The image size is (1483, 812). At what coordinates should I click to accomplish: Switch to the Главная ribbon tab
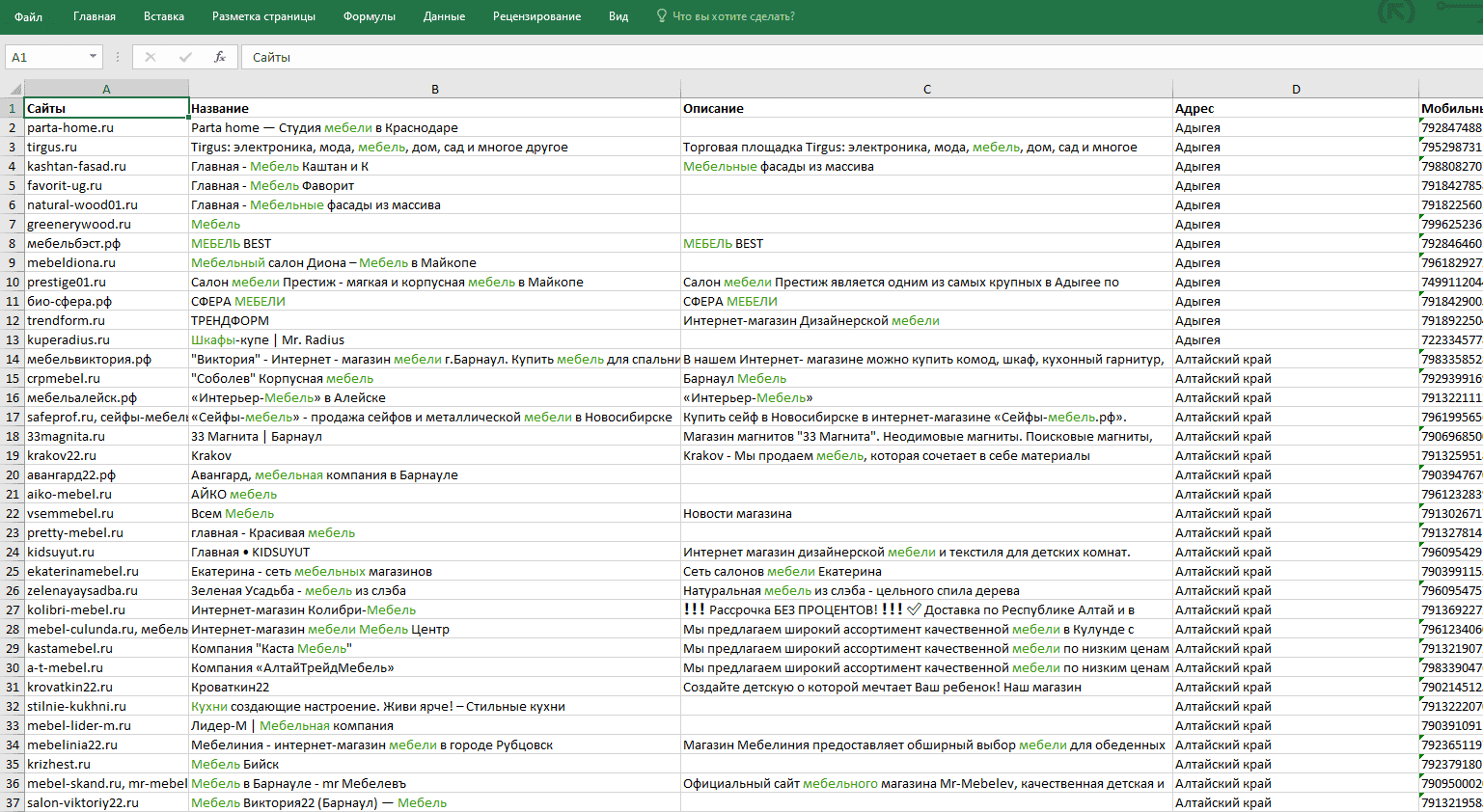(95, 16)
